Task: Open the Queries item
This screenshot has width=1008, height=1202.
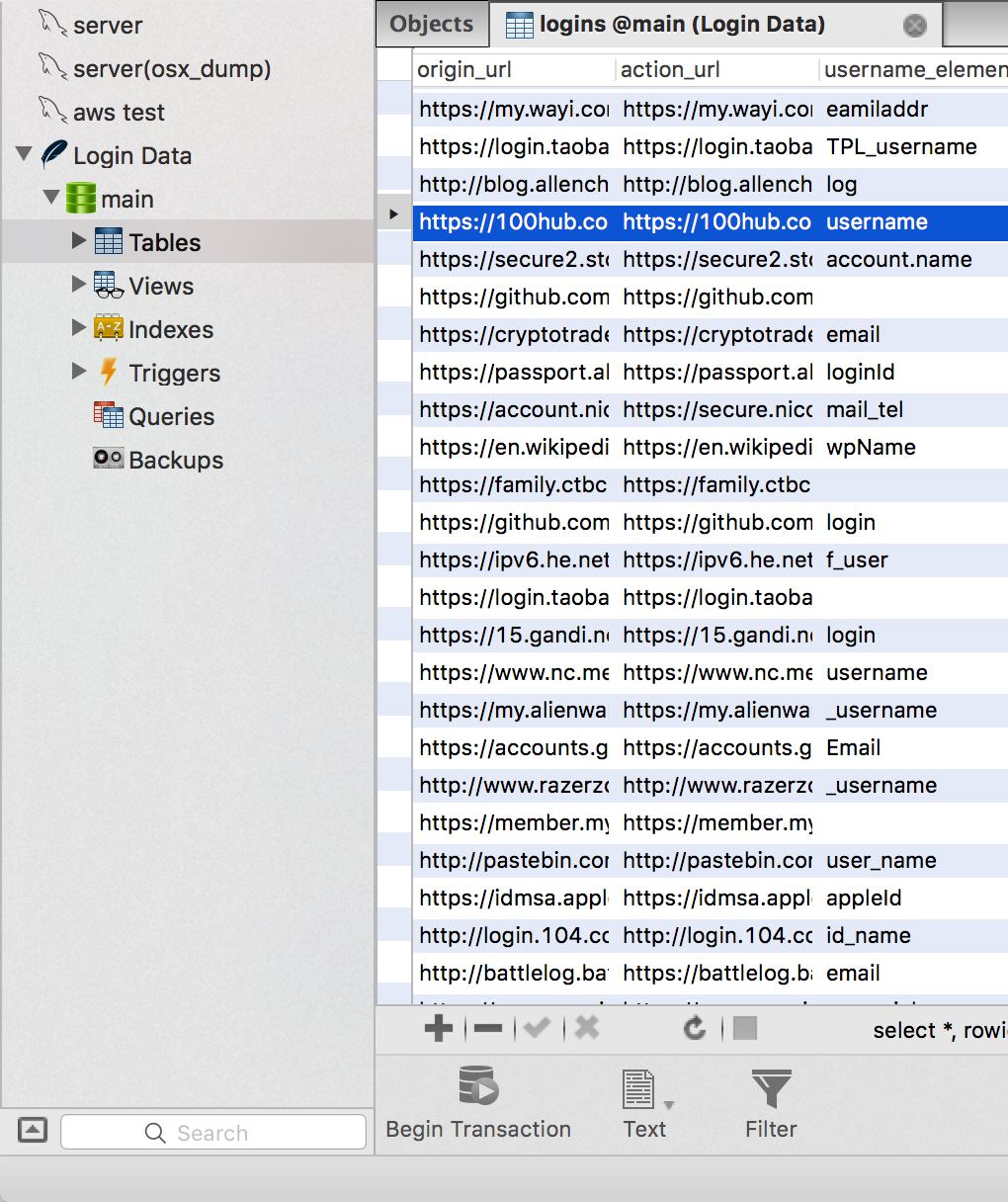Action: tap(171, 416)
